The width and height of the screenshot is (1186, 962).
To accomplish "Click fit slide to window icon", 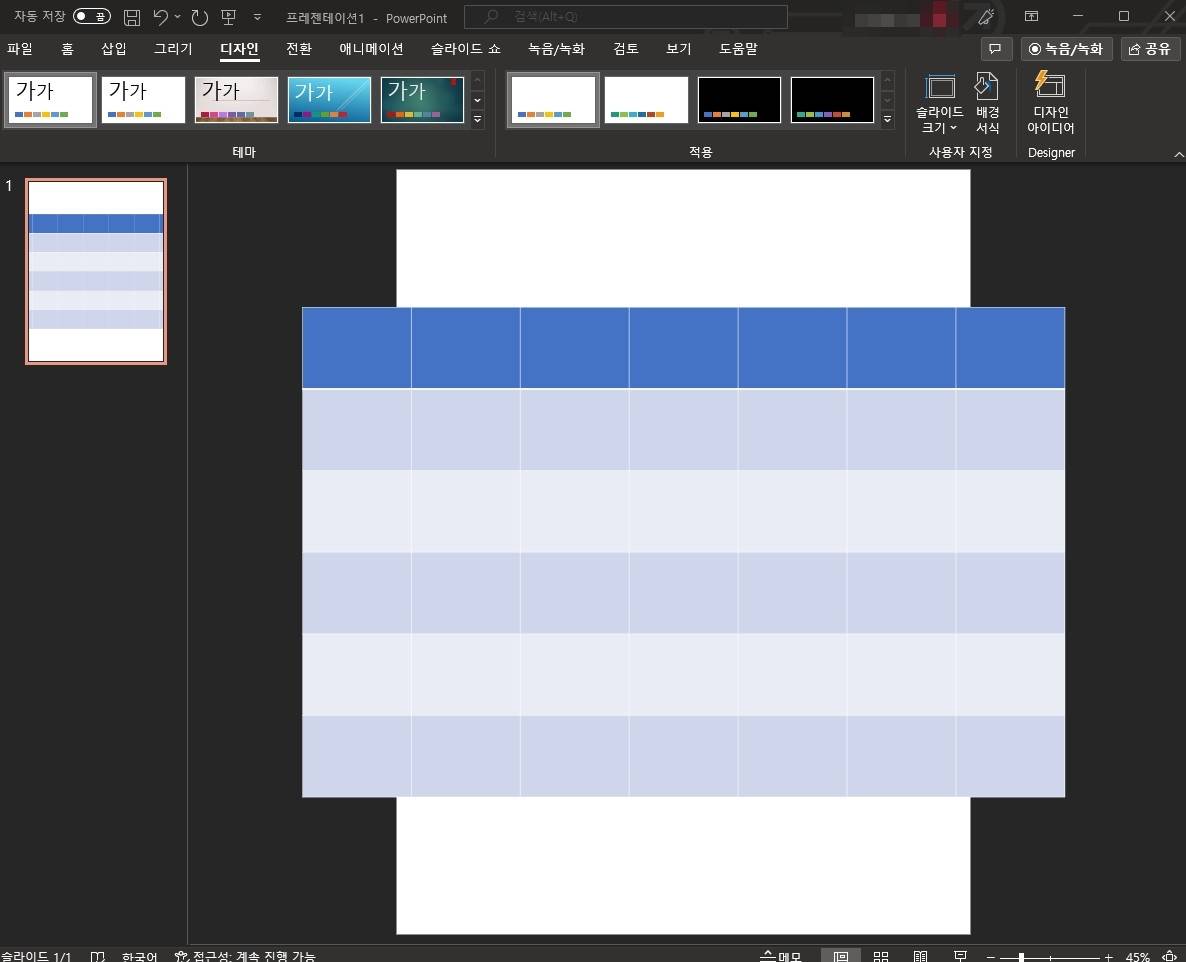I will point(1169,957).
